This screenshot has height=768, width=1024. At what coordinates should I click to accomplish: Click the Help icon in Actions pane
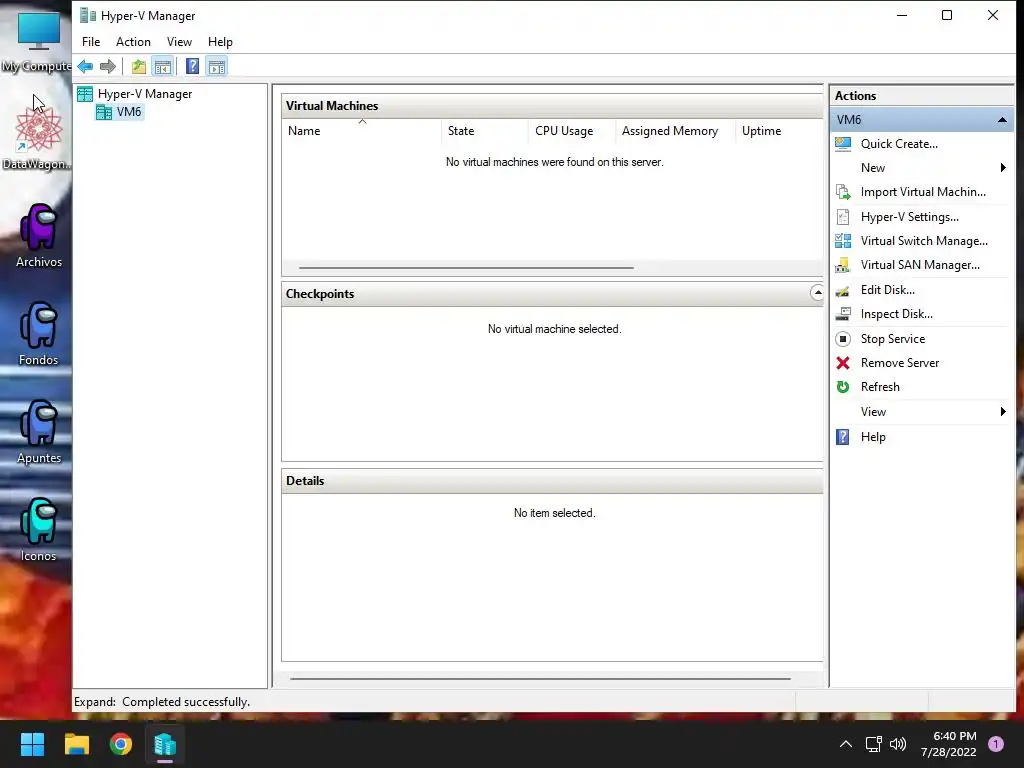(x=843, y=437)
